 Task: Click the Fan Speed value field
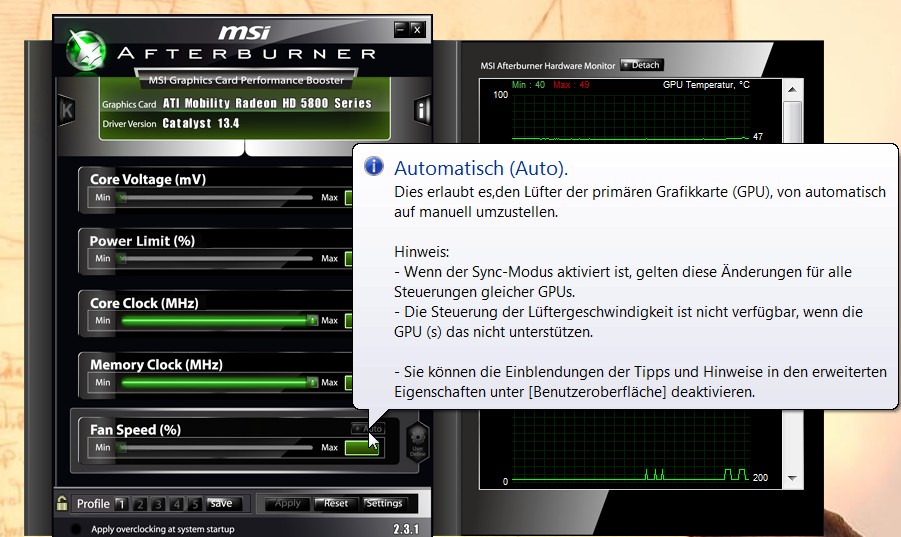(x=361, y=447)
